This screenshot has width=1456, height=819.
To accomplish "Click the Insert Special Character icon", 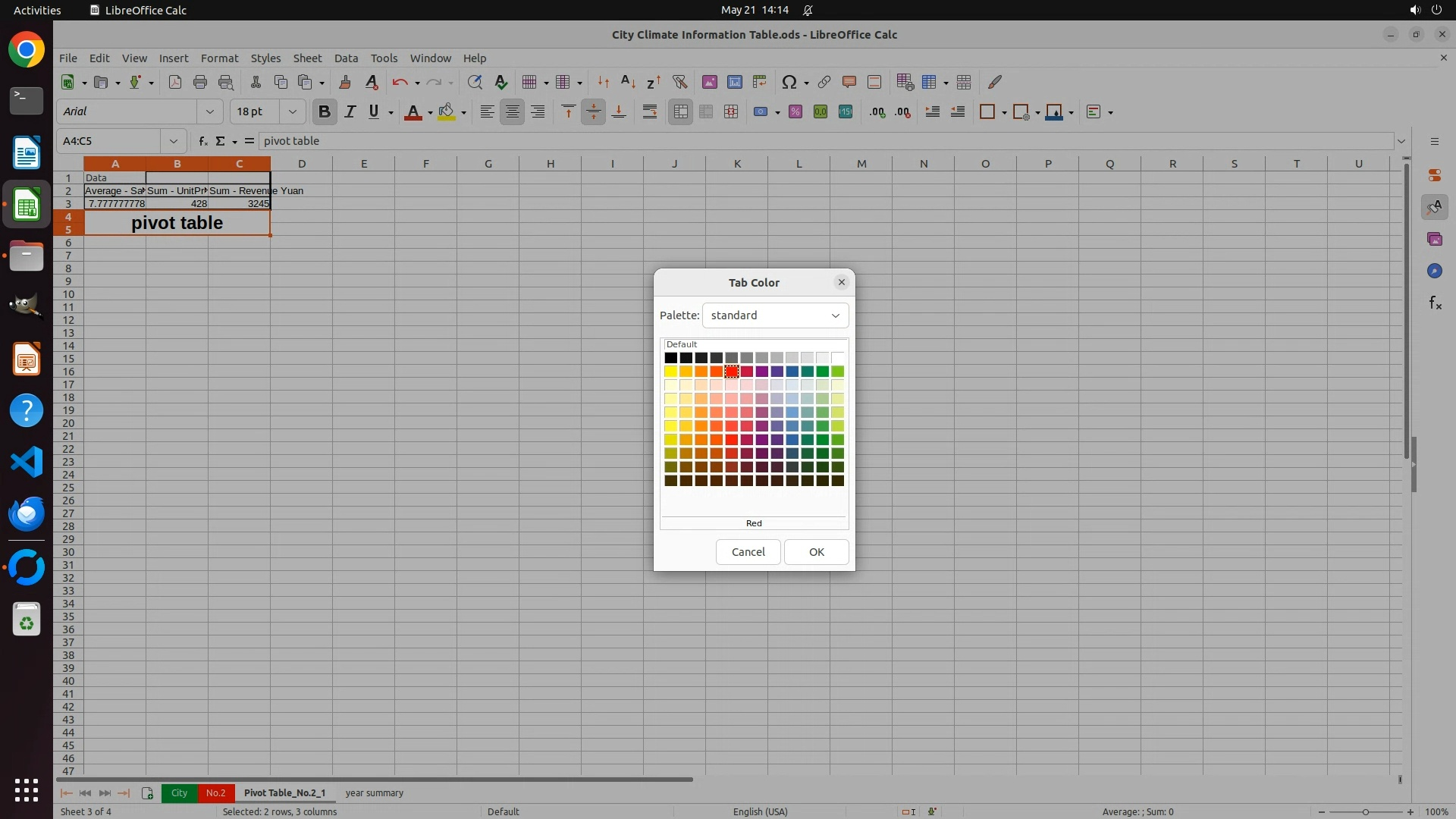I will (789, 82).
